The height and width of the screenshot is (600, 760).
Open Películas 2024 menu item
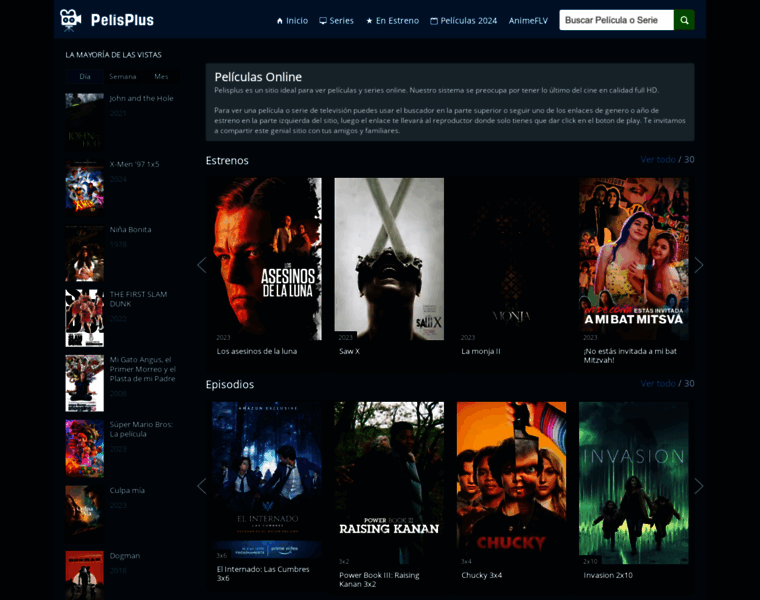[463, 20]
